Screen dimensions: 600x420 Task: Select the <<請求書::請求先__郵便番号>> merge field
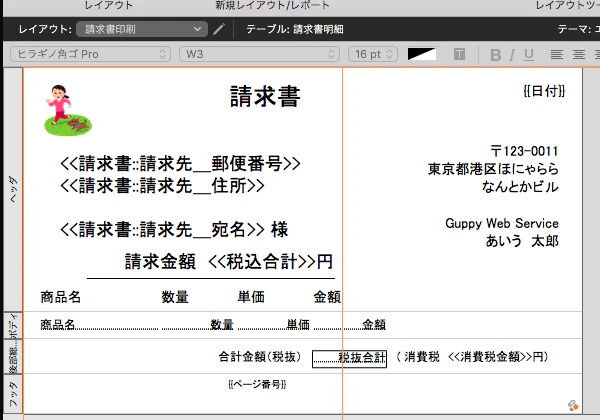180,163
